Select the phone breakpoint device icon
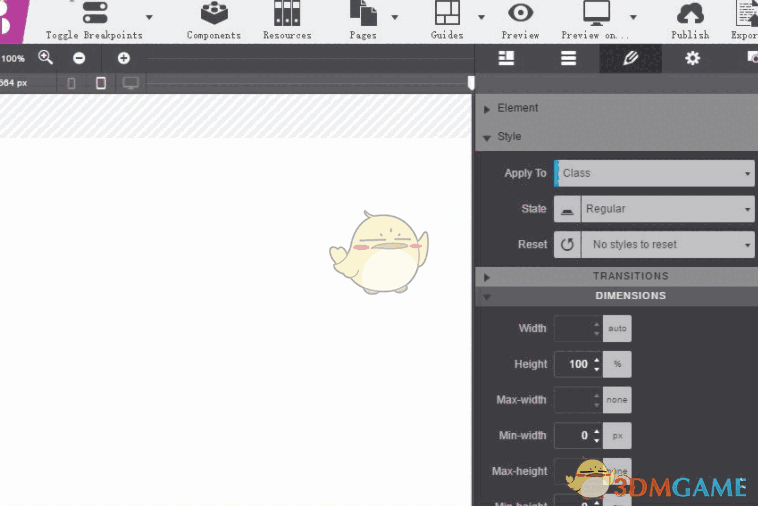758x506 pixels. pyautogui.click(x=72, y=83)
